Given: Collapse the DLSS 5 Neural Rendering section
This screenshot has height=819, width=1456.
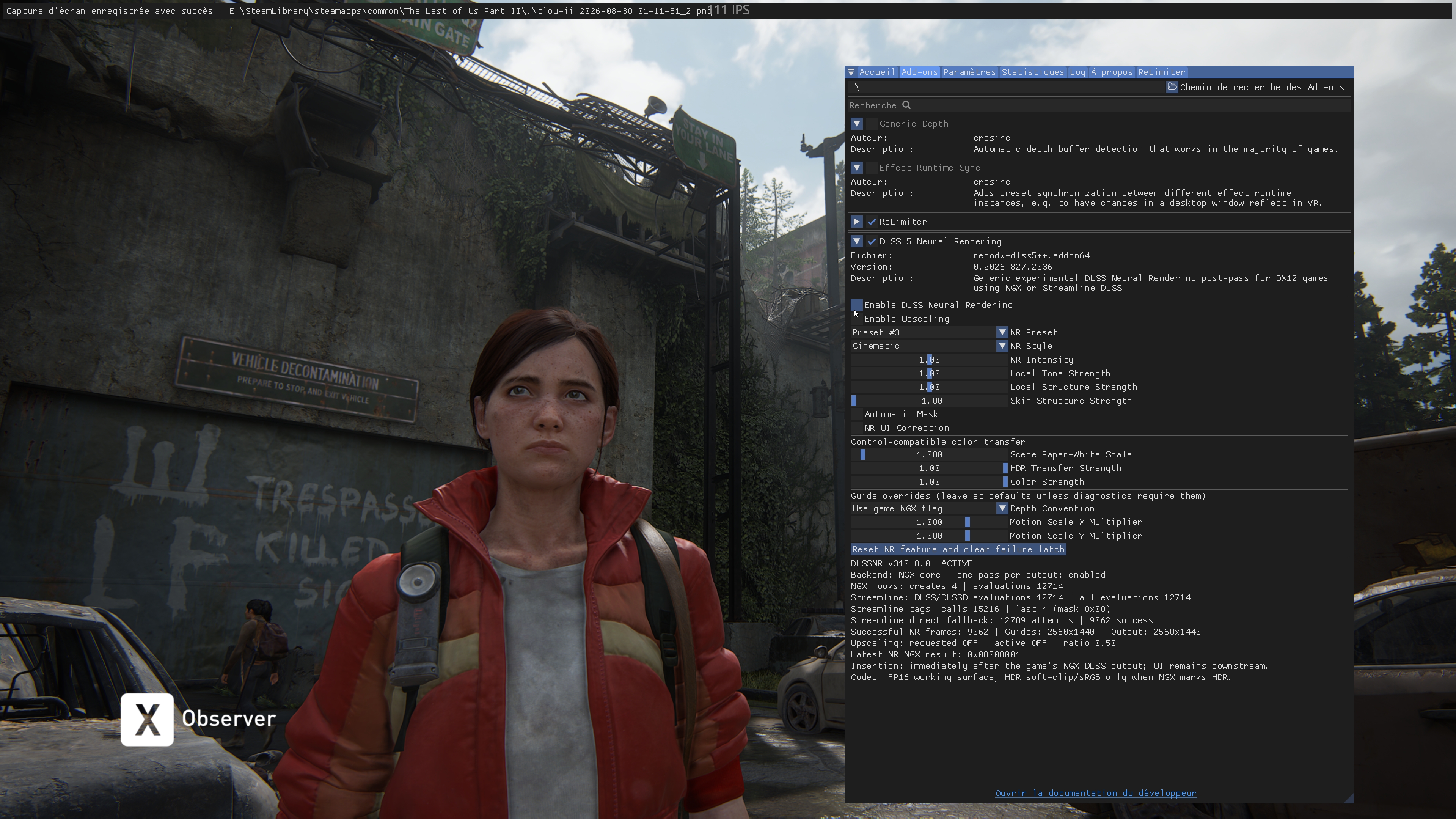Looking at the screenshot, I should (857, 241).
